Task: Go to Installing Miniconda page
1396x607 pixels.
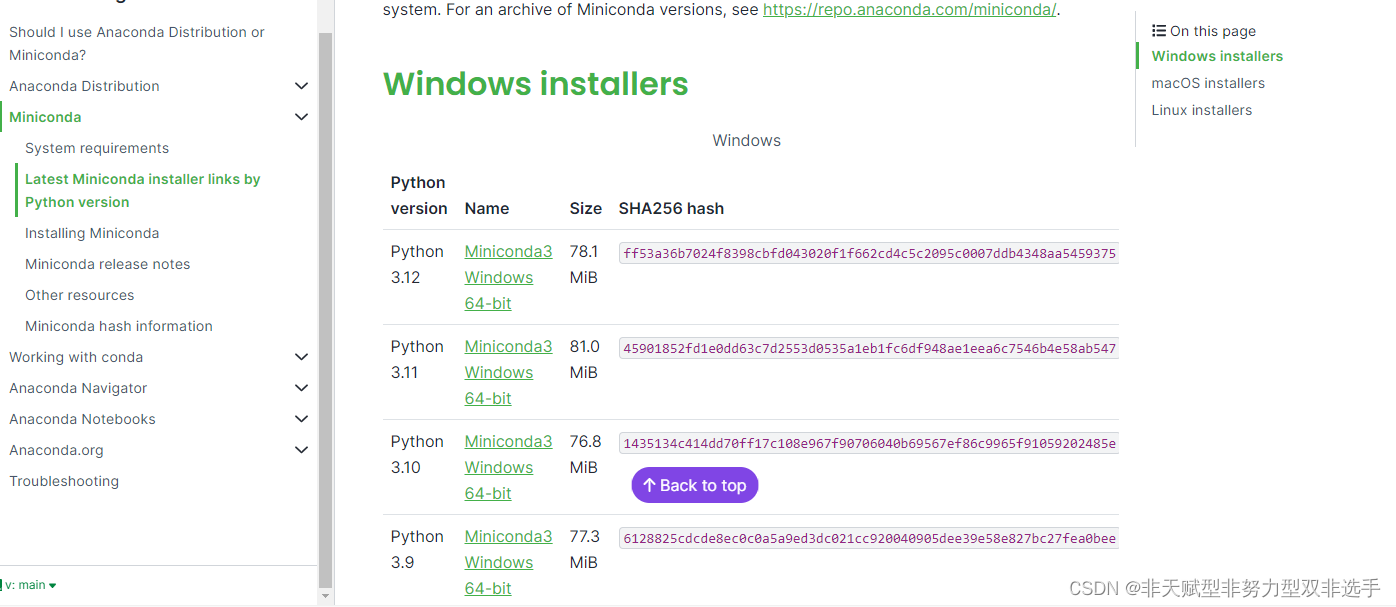Action: (x=92, y=233)
